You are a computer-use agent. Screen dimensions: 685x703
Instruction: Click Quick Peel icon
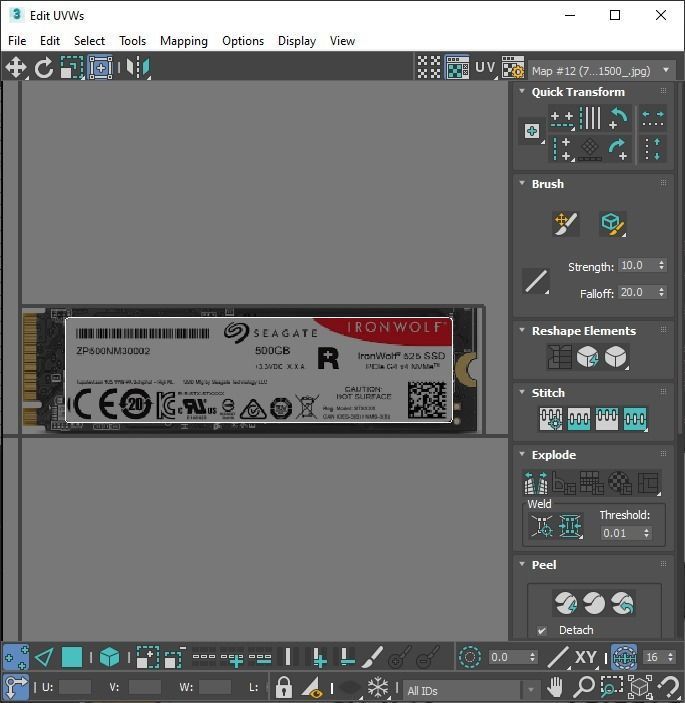566,603
